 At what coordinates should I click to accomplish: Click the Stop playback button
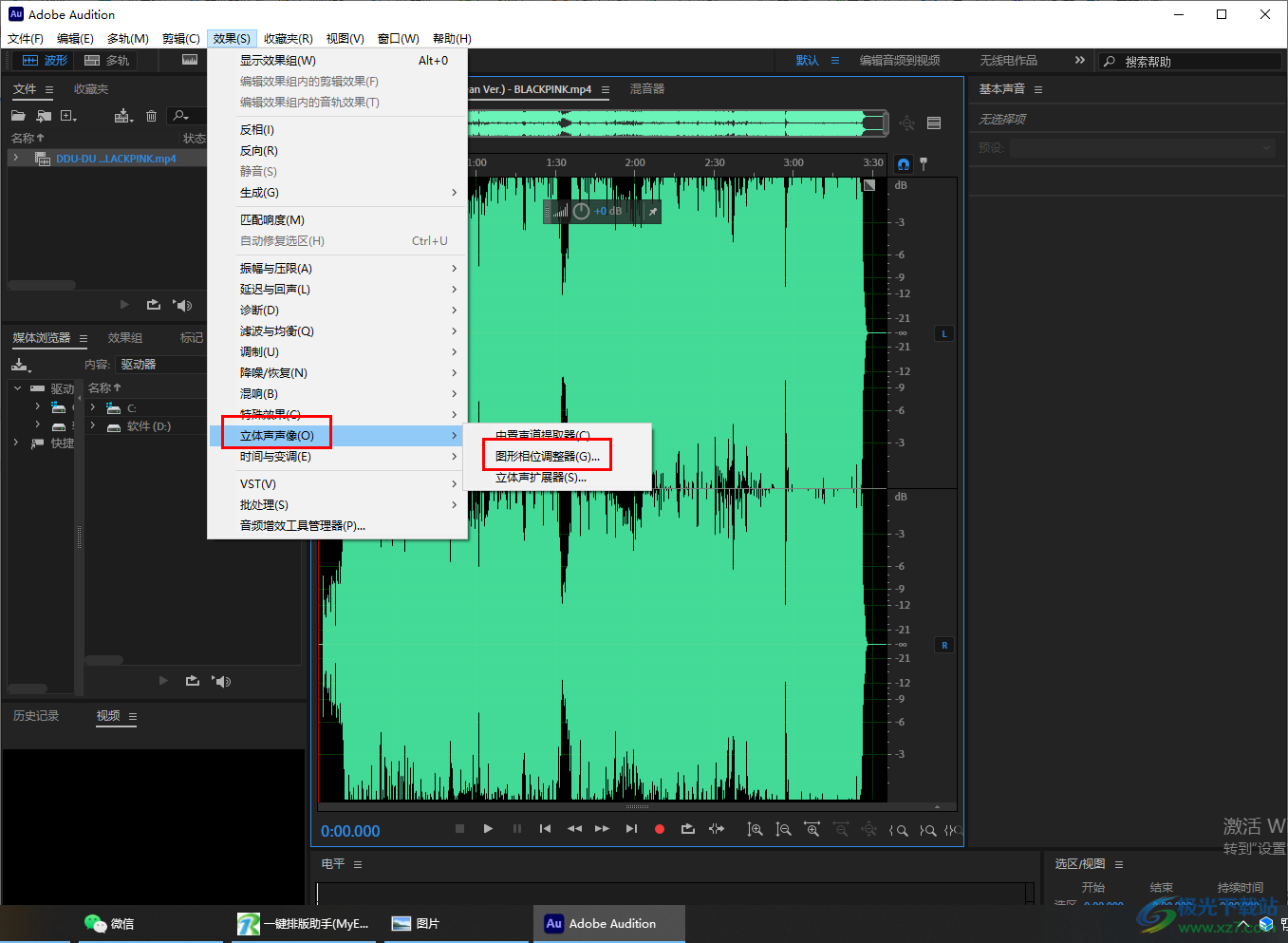(459, 829)
